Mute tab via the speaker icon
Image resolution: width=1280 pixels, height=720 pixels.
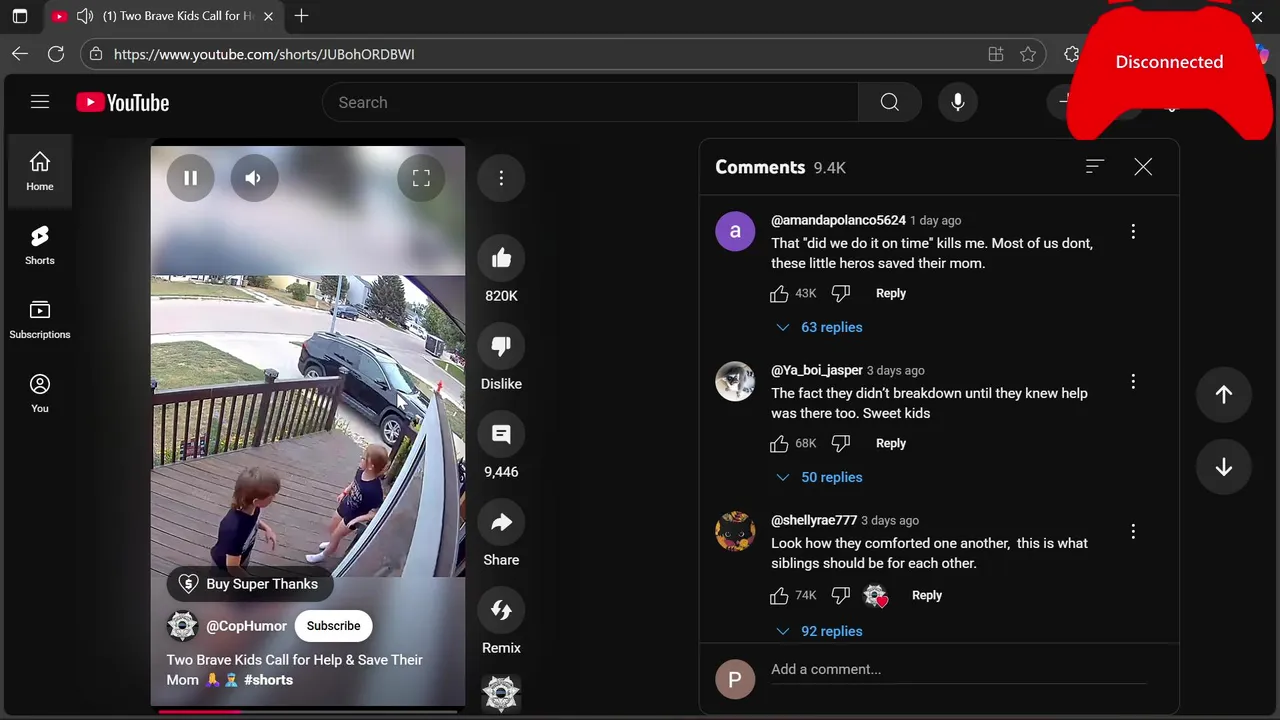click(x=85, y=16)
